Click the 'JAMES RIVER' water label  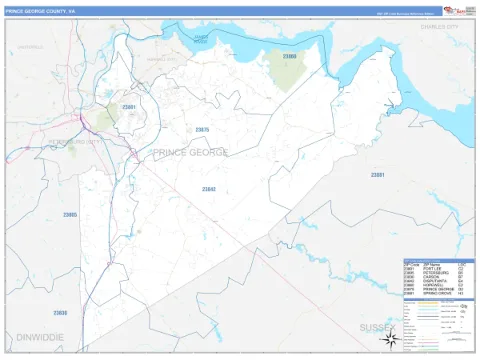pos(201,39)
